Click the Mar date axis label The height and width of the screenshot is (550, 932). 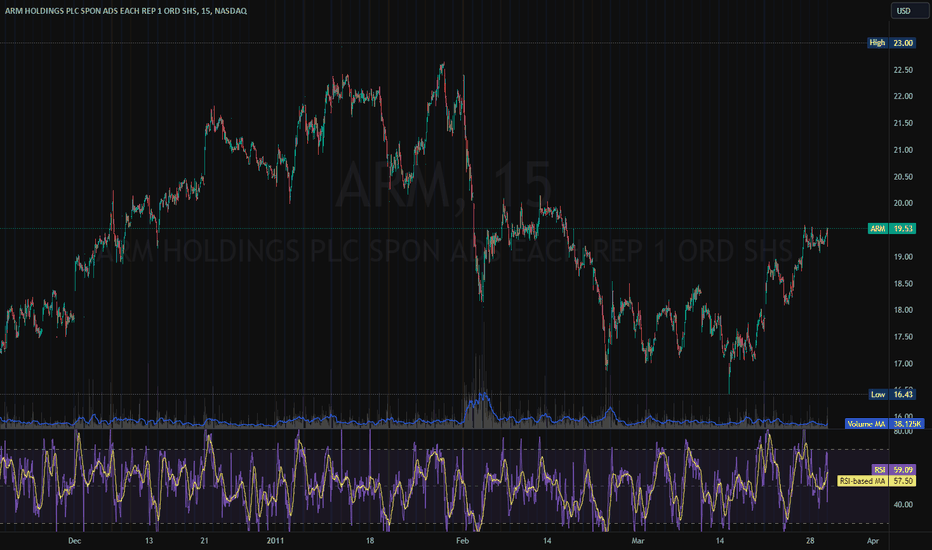pos(638,540)
